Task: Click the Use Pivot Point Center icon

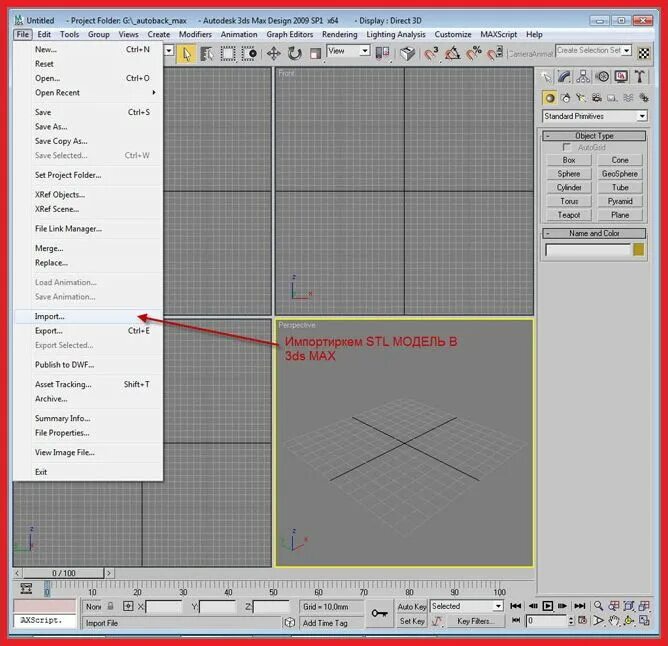Action: [x=382, y=53]
